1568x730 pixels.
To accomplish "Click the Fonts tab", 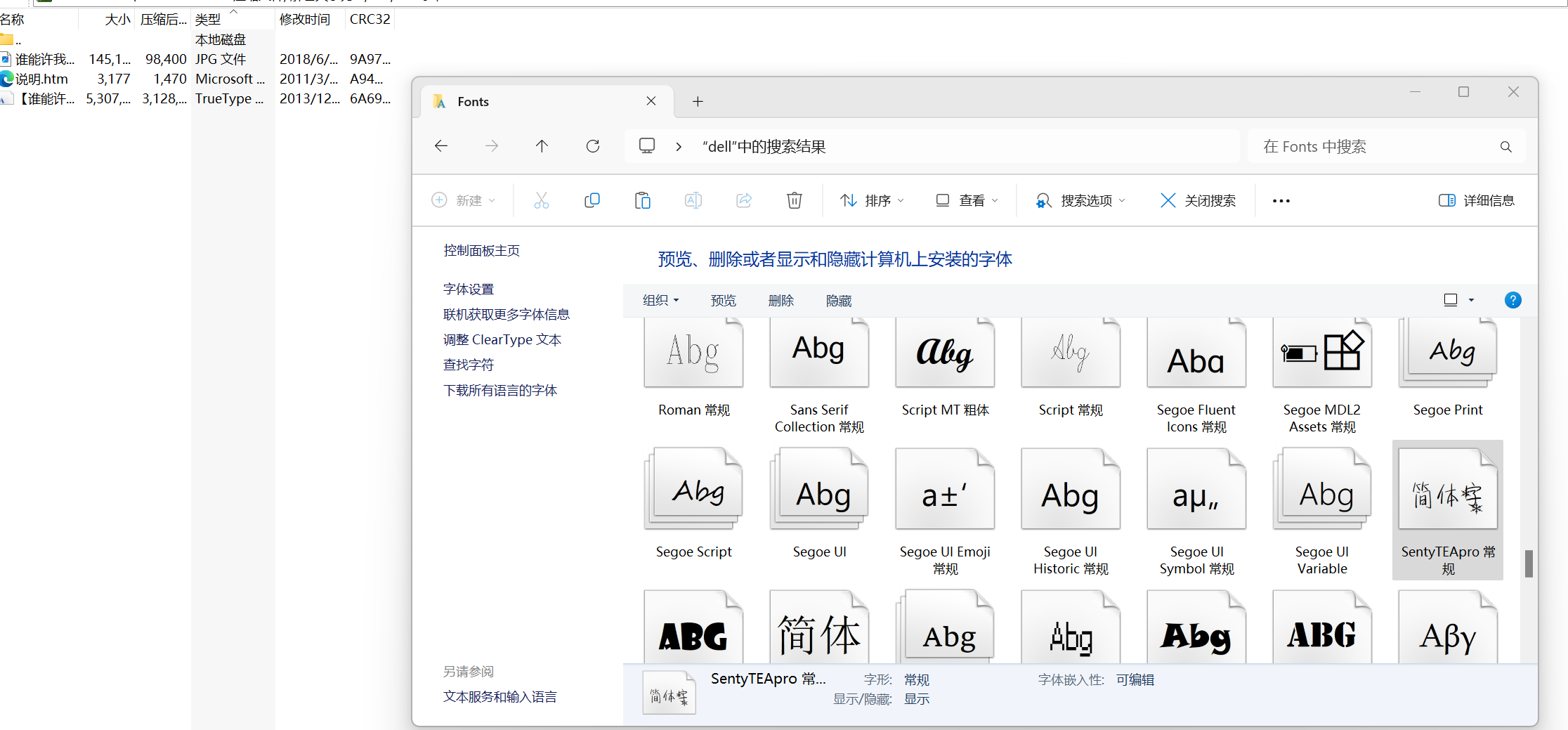I will (547, 102).
